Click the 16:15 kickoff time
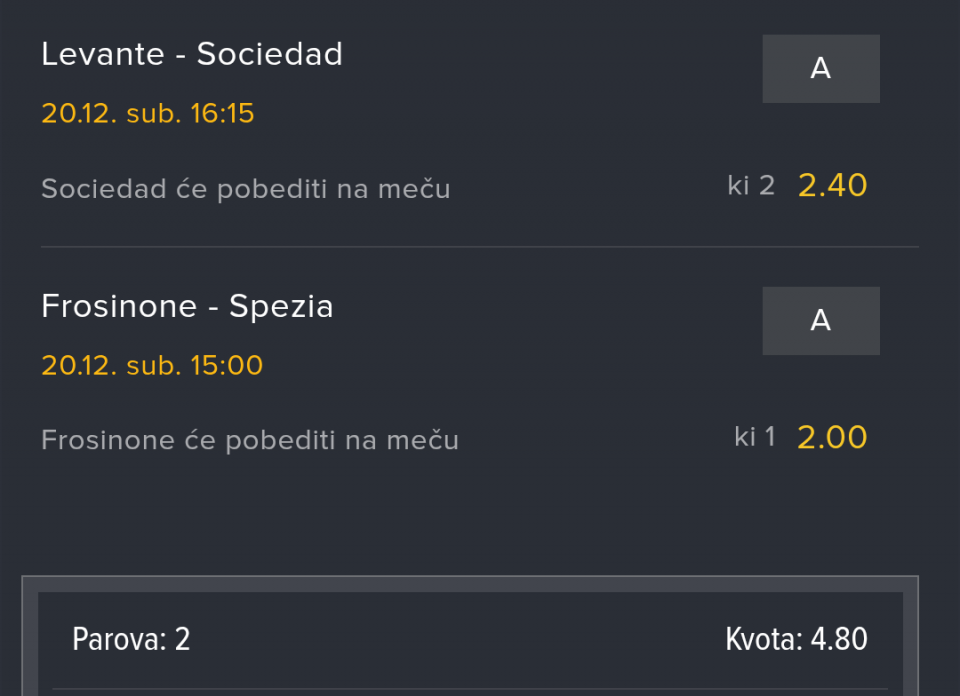 coord(222,114)
